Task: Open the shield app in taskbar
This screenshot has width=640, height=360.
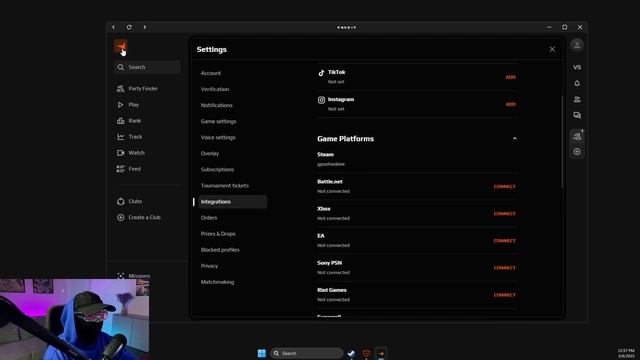Action: [366, 353]
